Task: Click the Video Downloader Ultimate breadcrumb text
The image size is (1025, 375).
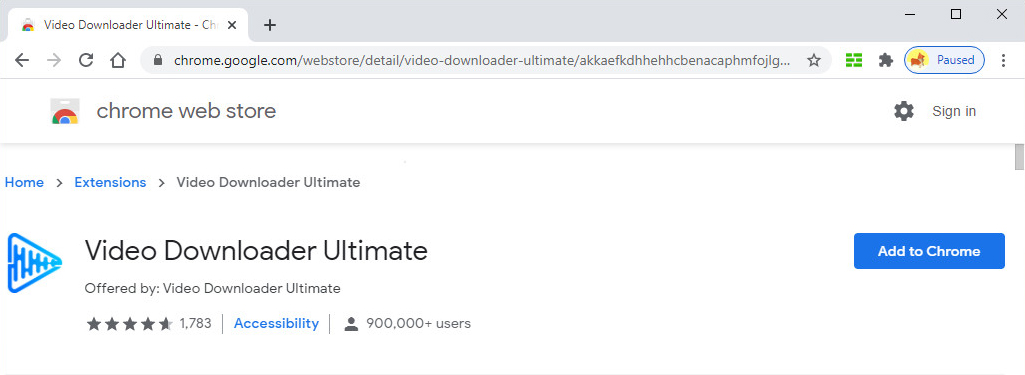Action: [268, 182]
